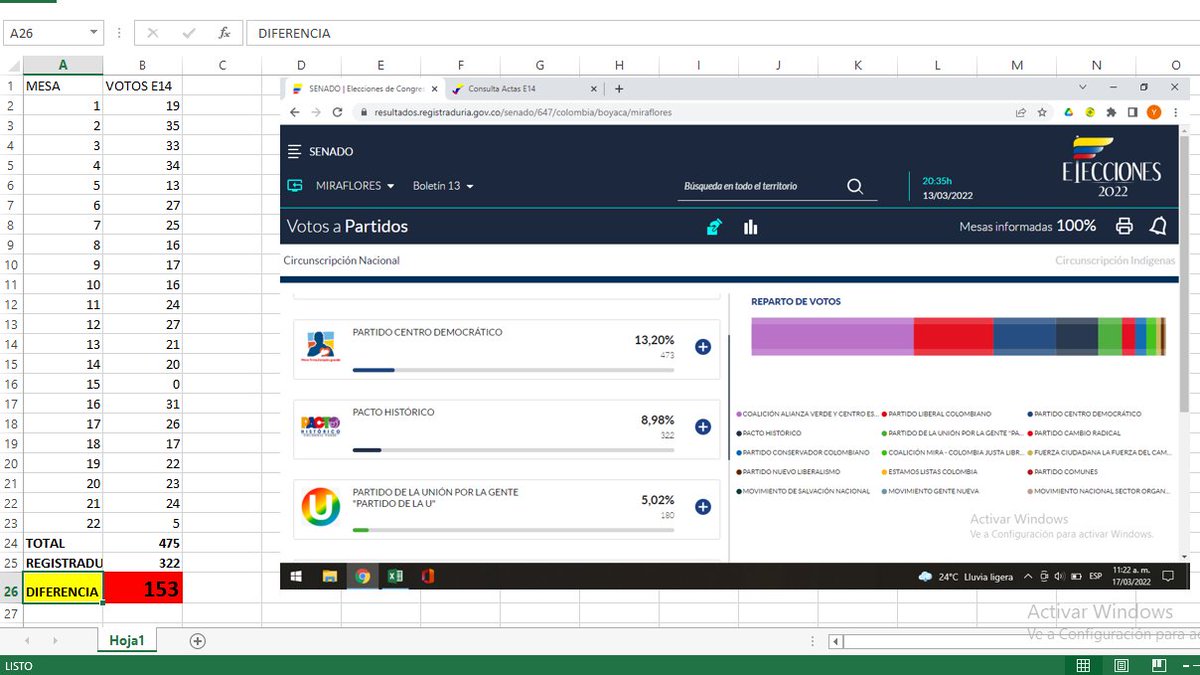Switch to the SENADO Elecciones tab
The image size is (1200, 675).
[x=364, y=89]
